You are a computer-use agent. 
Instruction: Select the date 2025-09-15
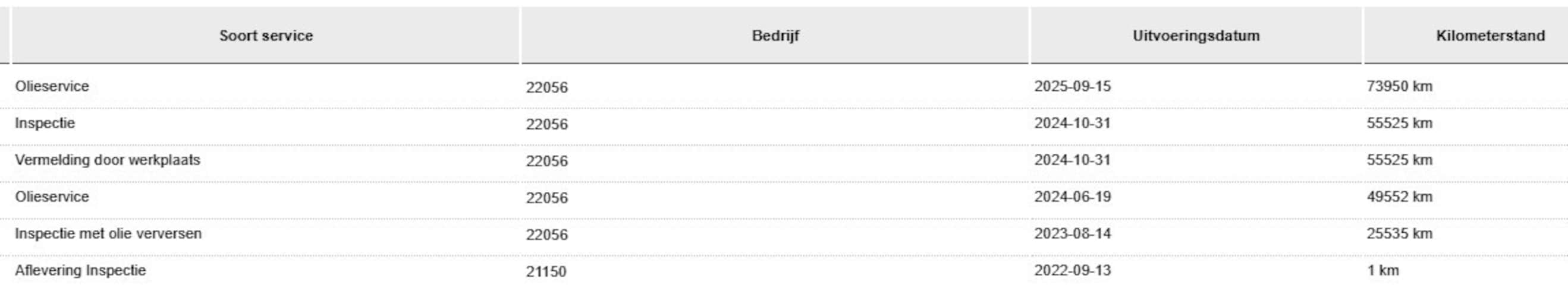tap(1072, 86)
